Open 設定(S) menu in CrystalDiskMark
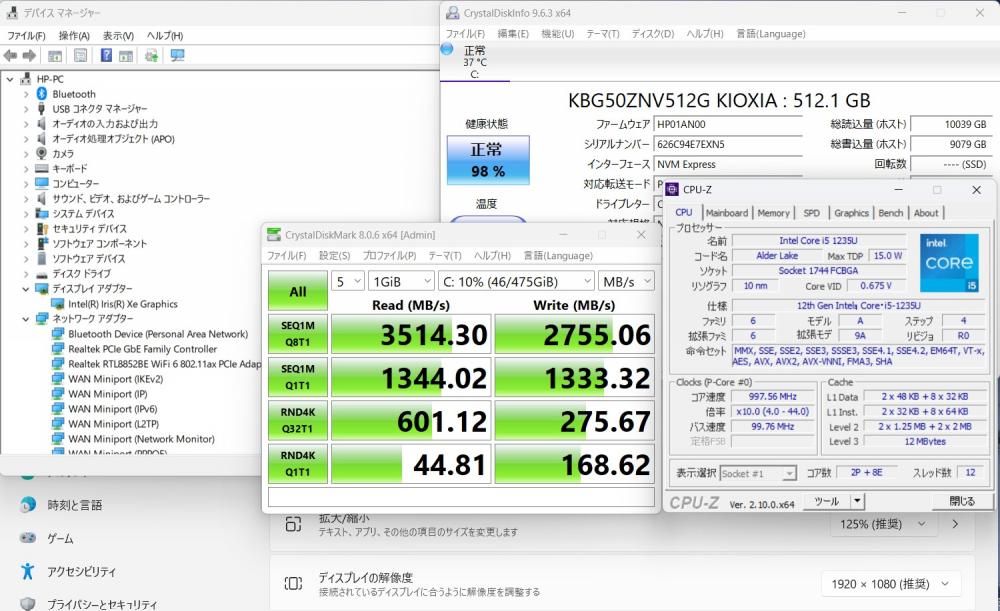The image size is (1000, 611). coord(334,256)
